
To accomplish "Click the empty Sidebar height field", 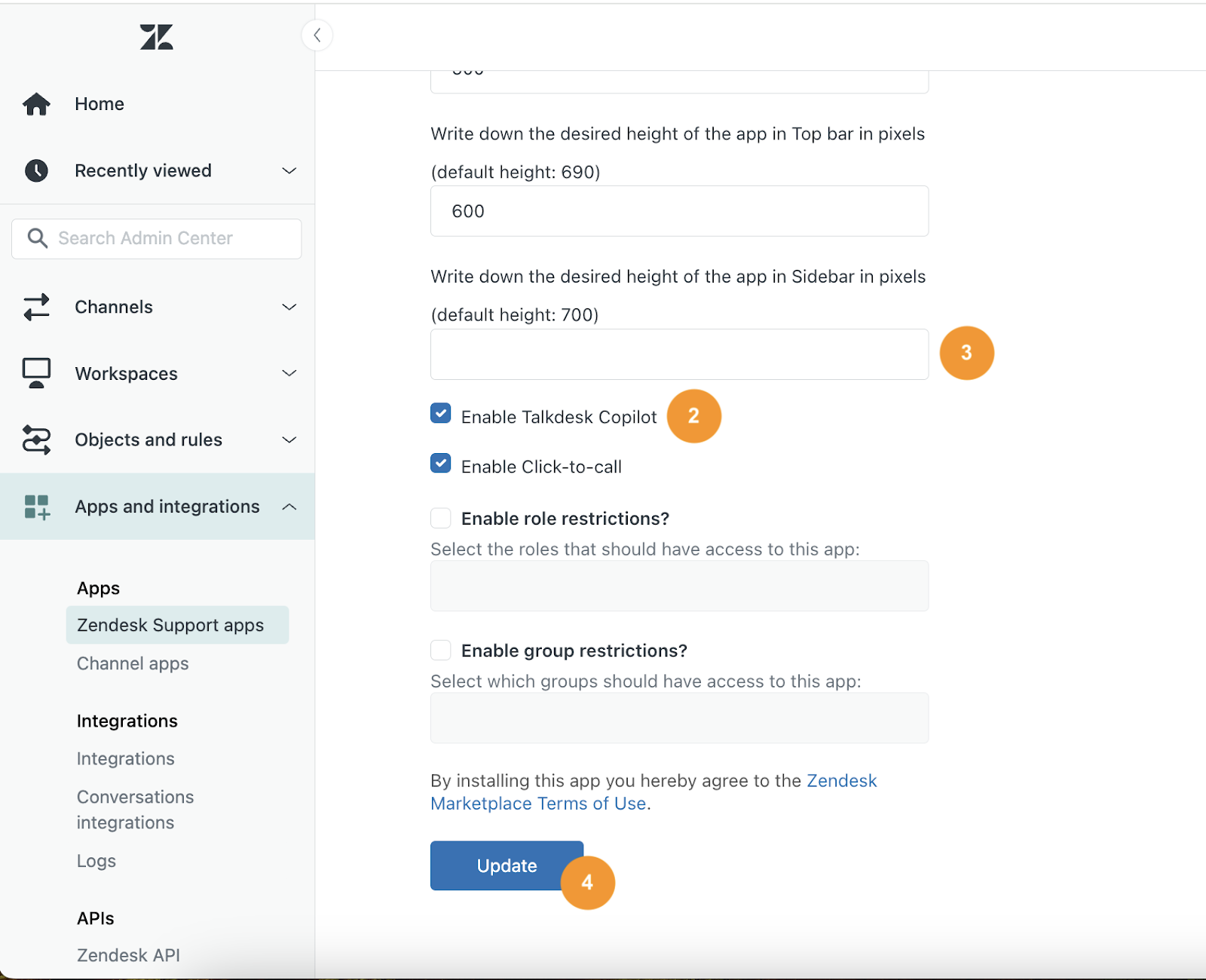I will point(679,354).
